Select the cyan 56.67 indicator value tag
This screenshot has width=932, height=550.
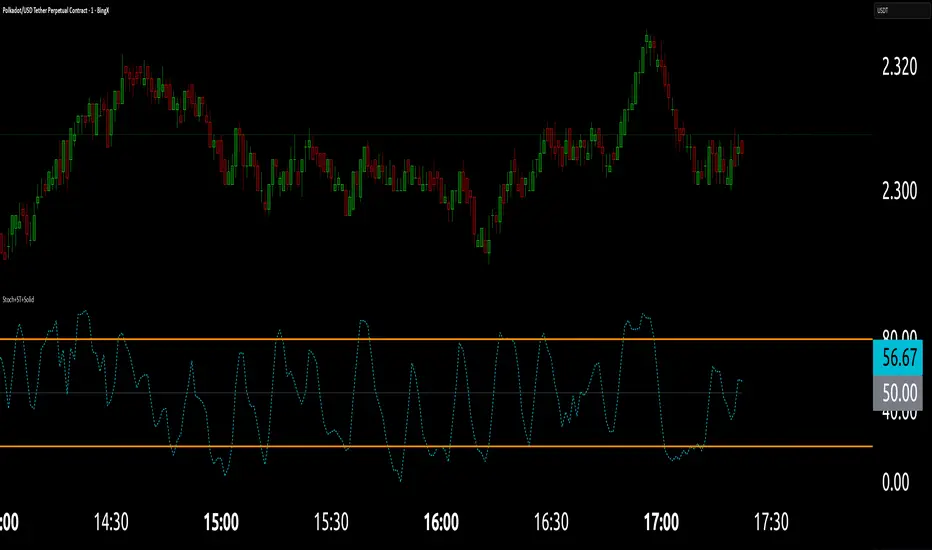898,357
